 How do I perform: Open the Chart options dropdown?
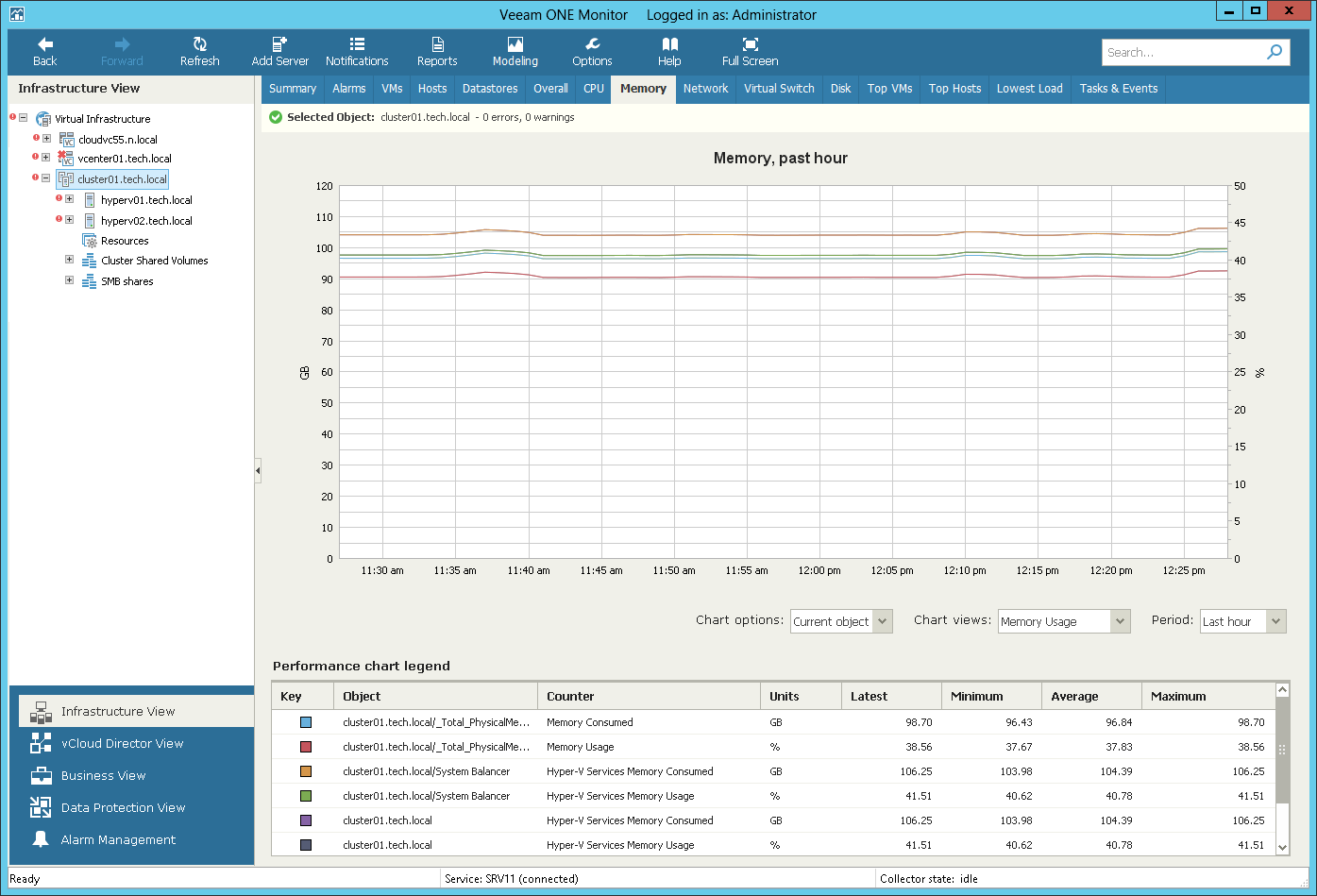pos(841,621)
